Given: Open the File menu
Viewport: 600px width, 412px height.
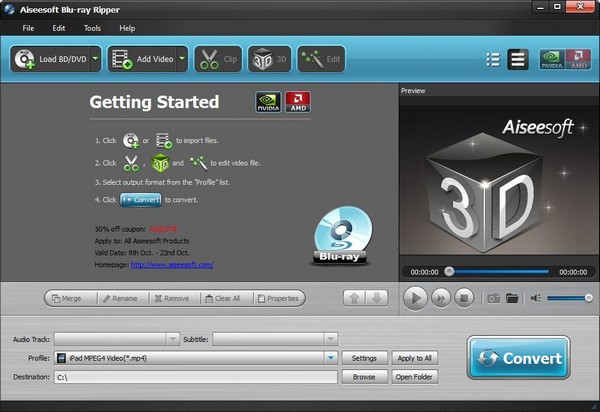Looking at the screenshot, I should tap(28, 28).
